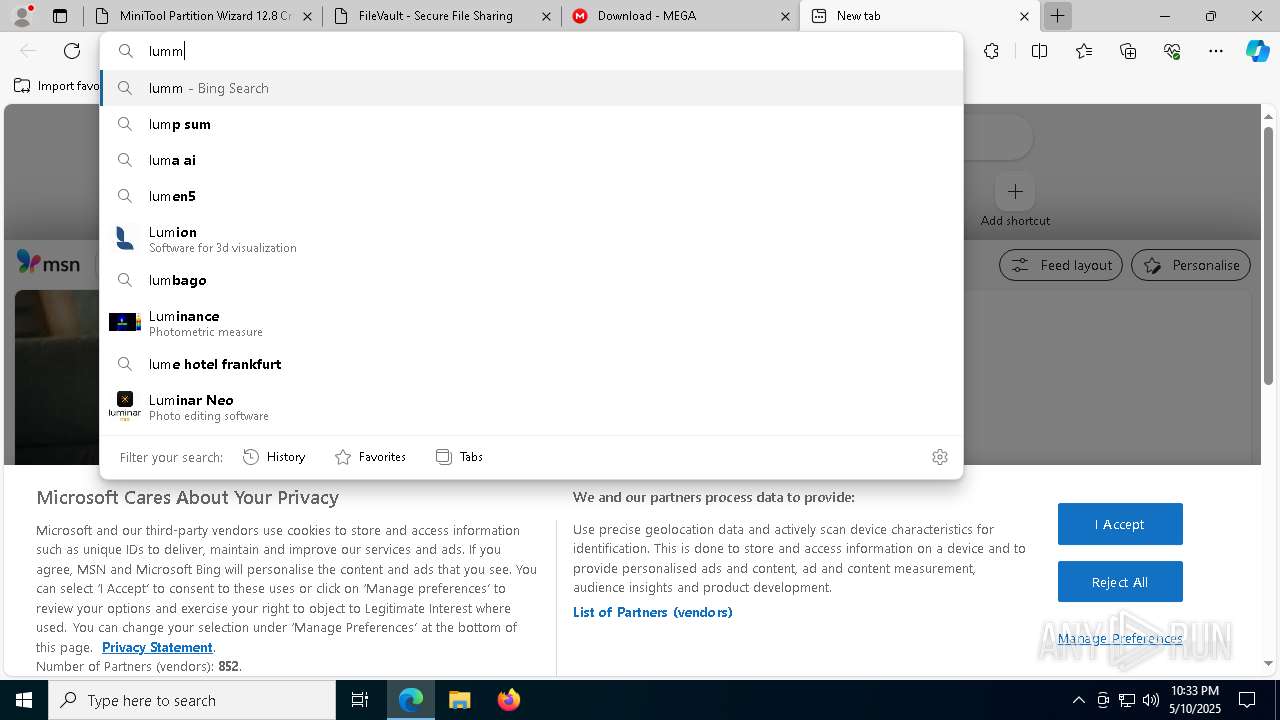This screenshot has height=720, width=1280.
Task: Choose 'lume hotel frankfurt' suggestion
Action: tap(532, 364)
